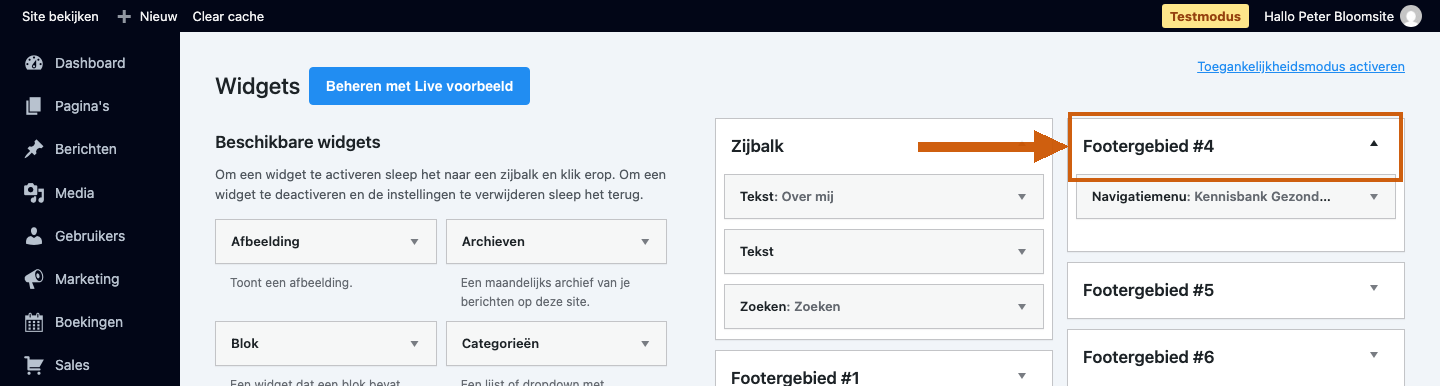Click the Sales shopping cart icon
This screenshot has width=1440, height=386.
click(x=34, y=365)
